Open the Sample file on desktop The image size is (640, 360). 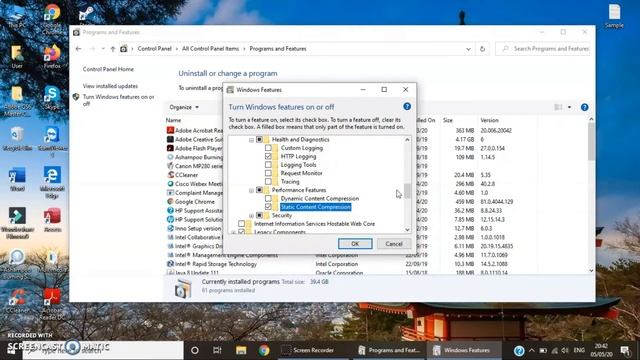point(614,16)
